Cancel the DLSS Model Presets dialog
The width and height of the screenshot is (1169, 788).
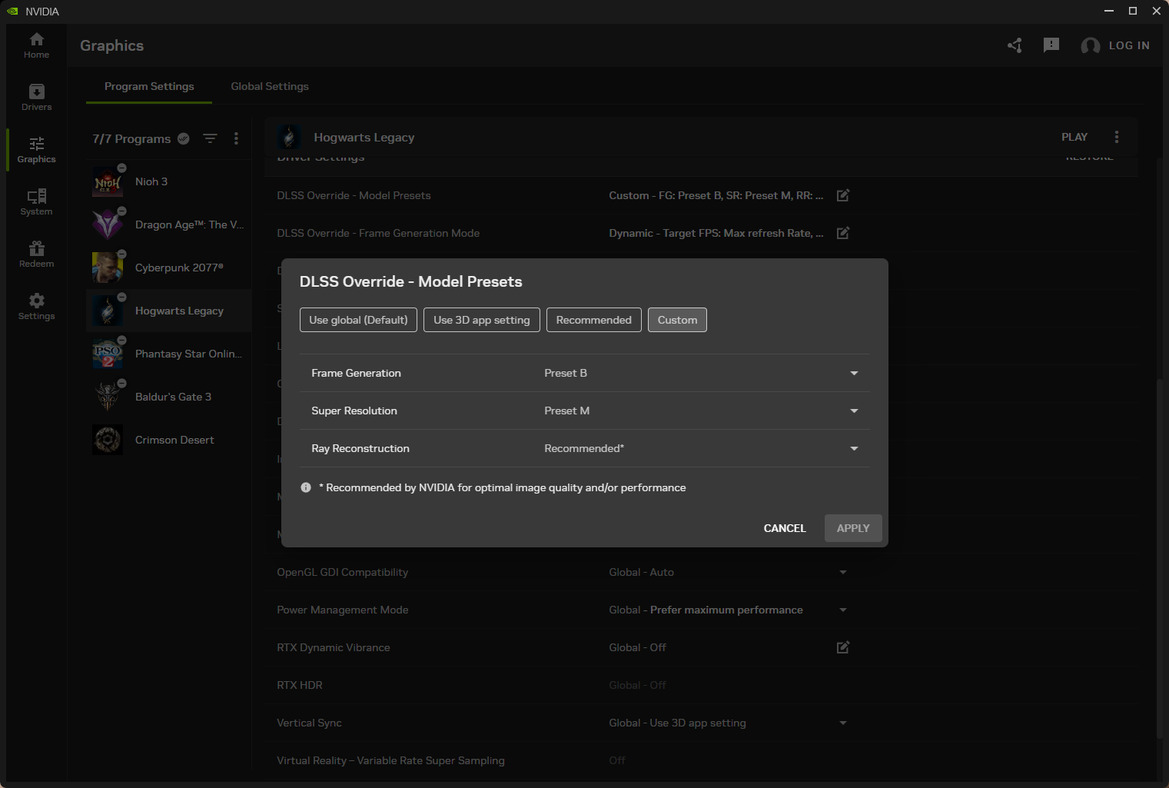tap(784, 528)
